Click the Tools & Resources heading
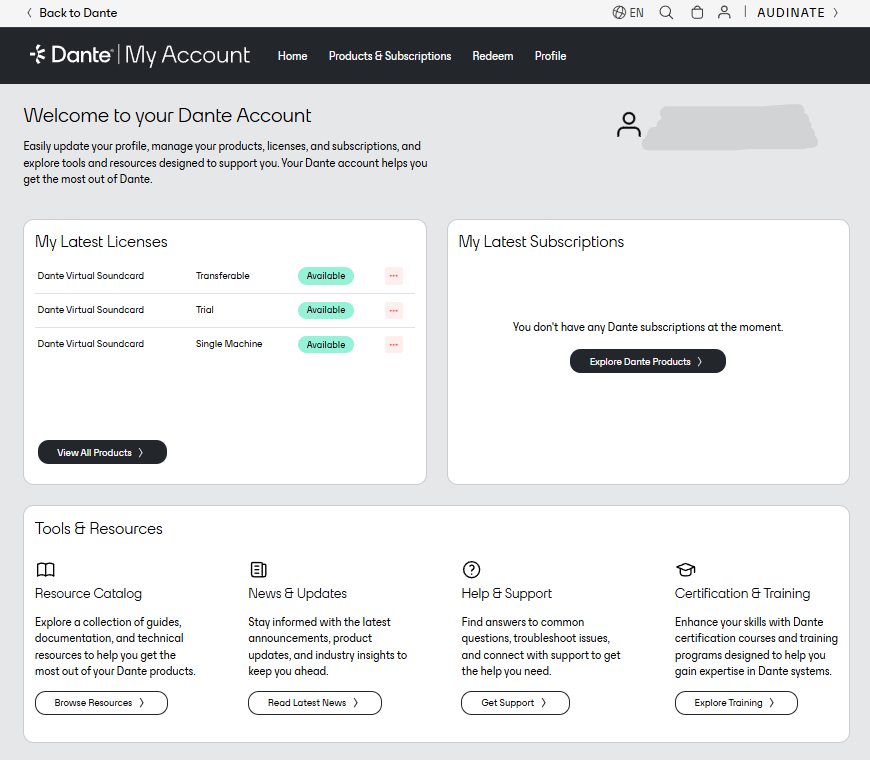 (99, 528)
